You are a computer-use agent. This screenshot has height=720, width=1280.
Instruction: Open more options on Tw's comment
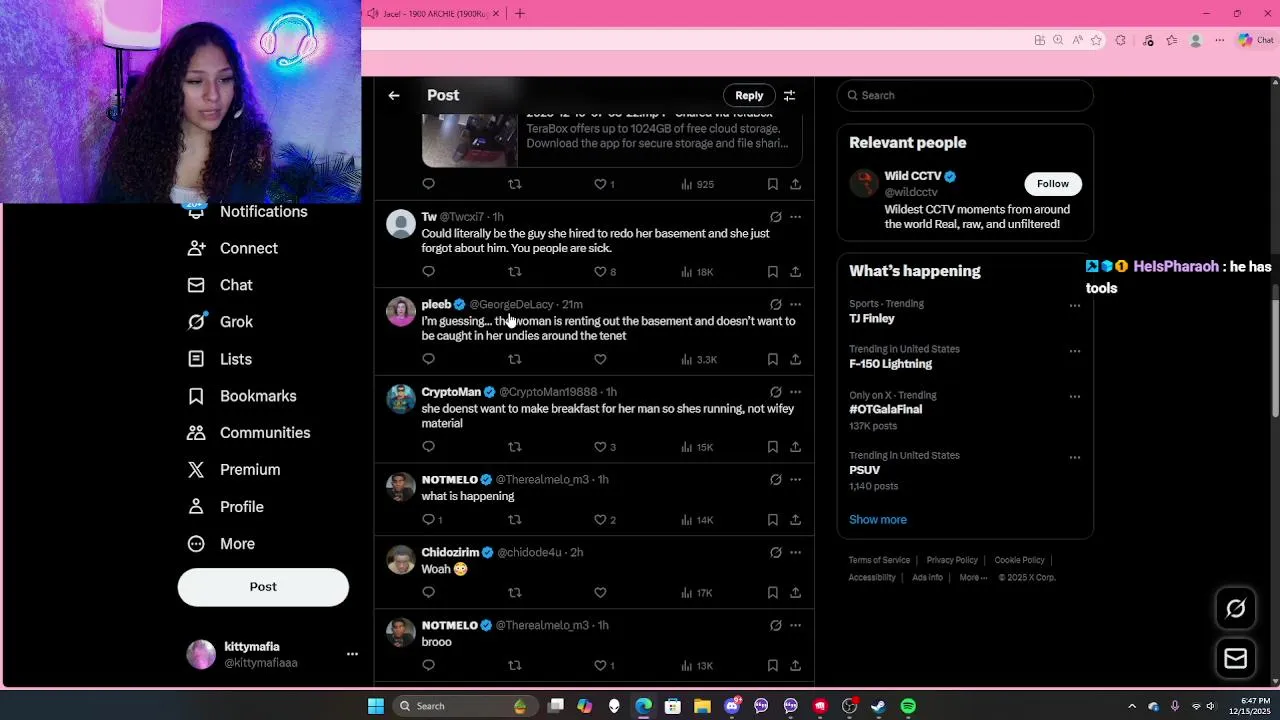click(x=795, y=217)
